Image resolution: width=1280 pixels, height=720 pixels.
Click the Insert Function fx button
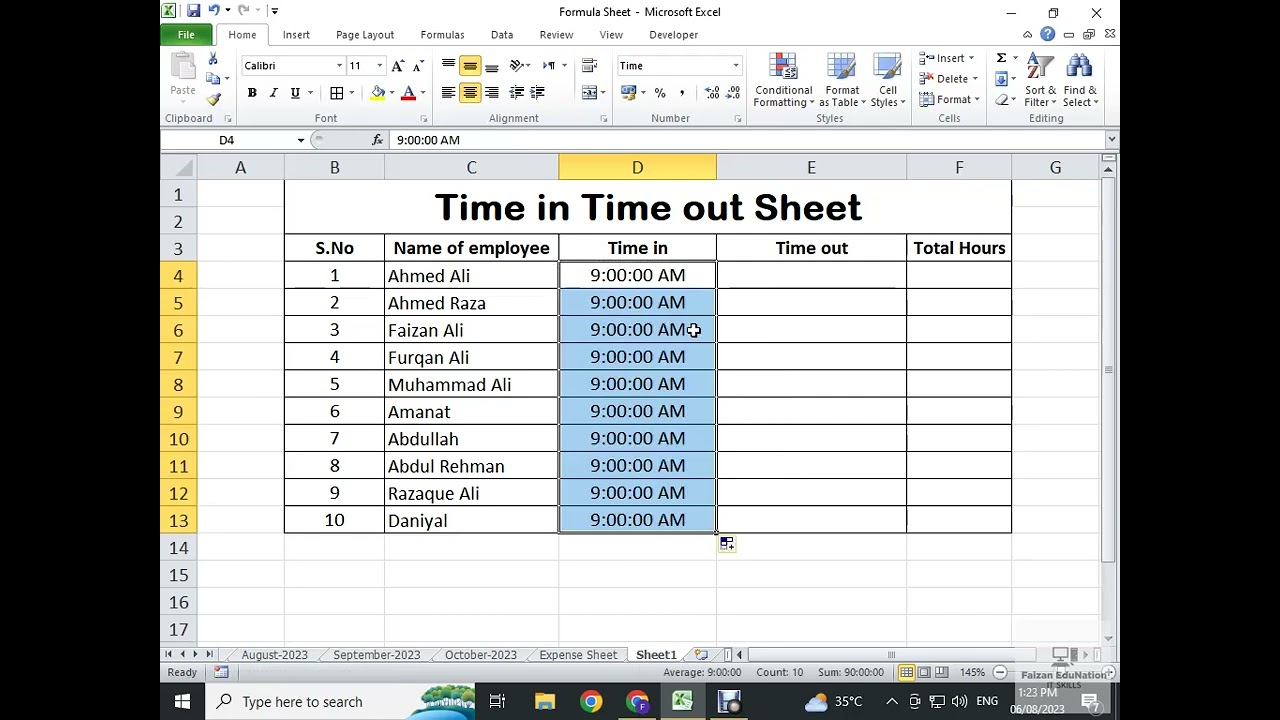coord(377,140)
